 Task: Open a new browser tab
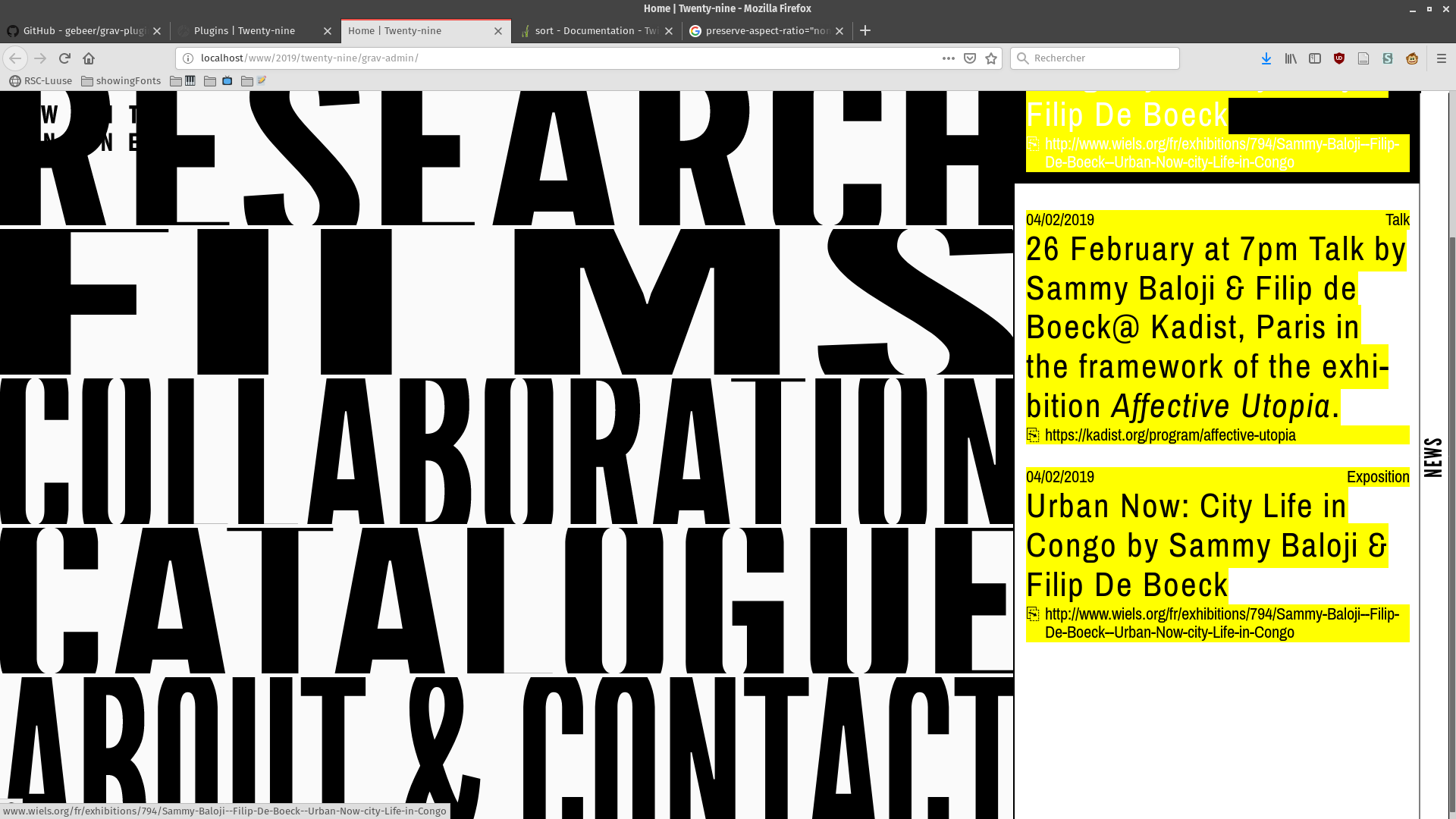[x=865, y=31]
